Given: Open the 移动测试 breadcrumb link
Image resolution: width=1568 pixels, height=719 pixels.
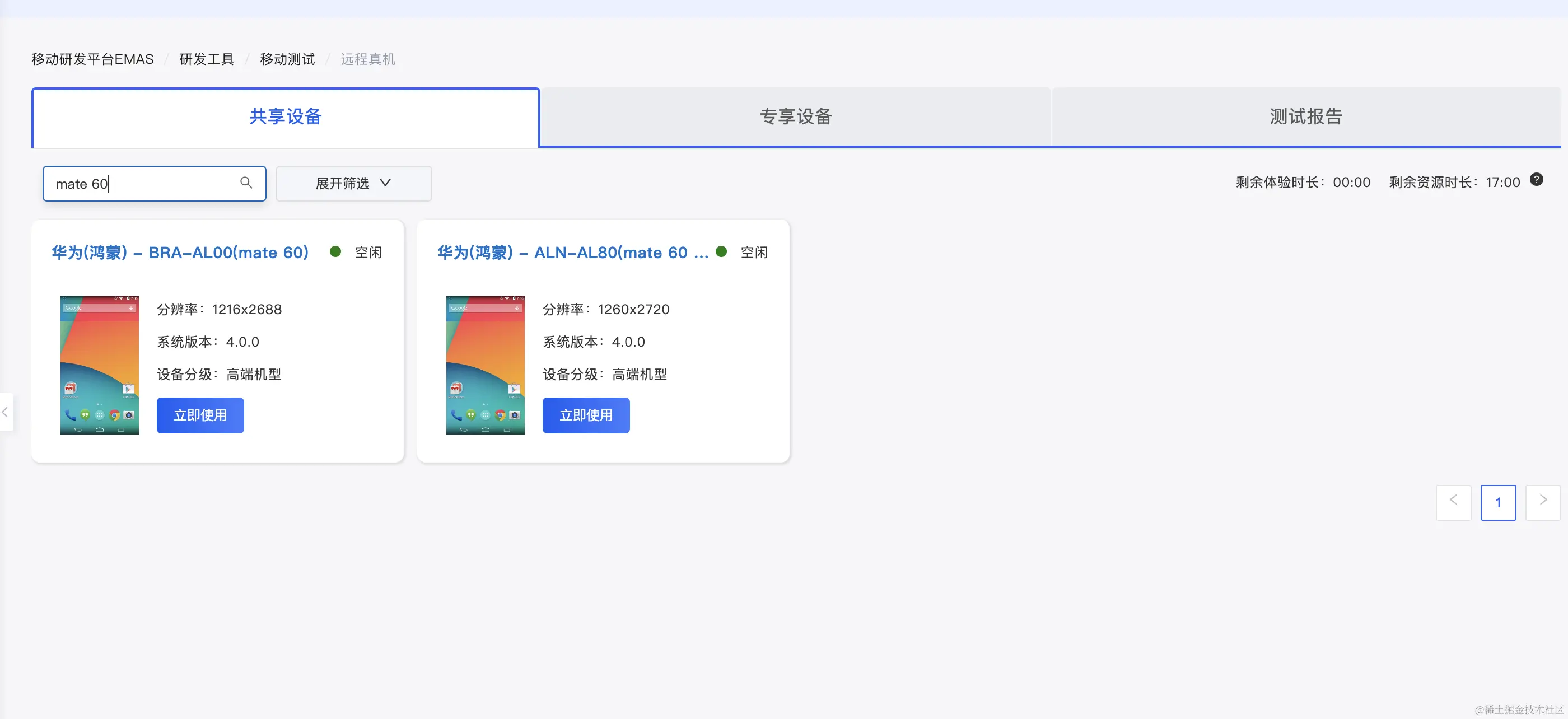Looking at the screenshot, I should coord(286,58).
